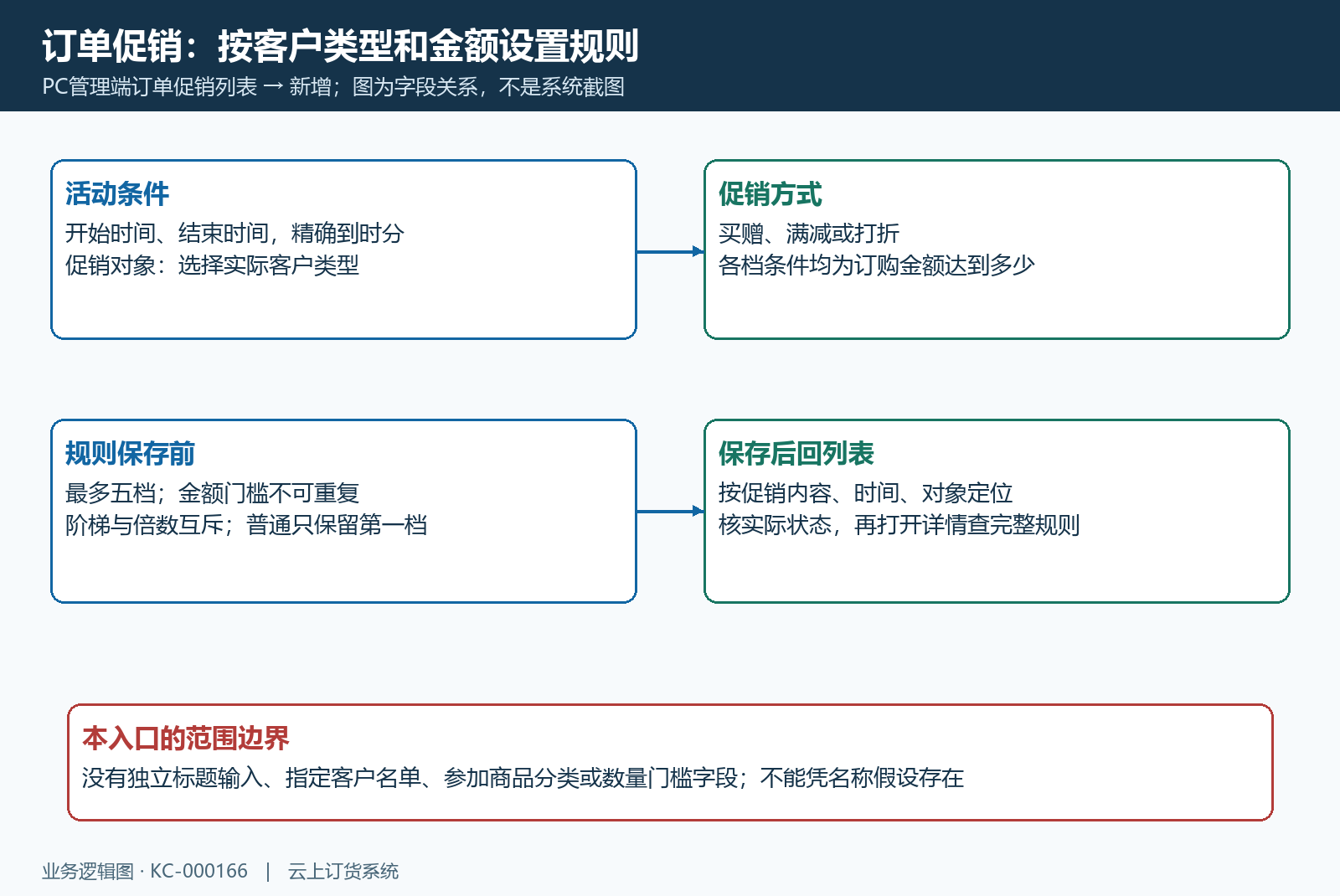Select the red heading 本入口的范围边界
This screenshot has width=1340, height=896.
click(186, 739)
